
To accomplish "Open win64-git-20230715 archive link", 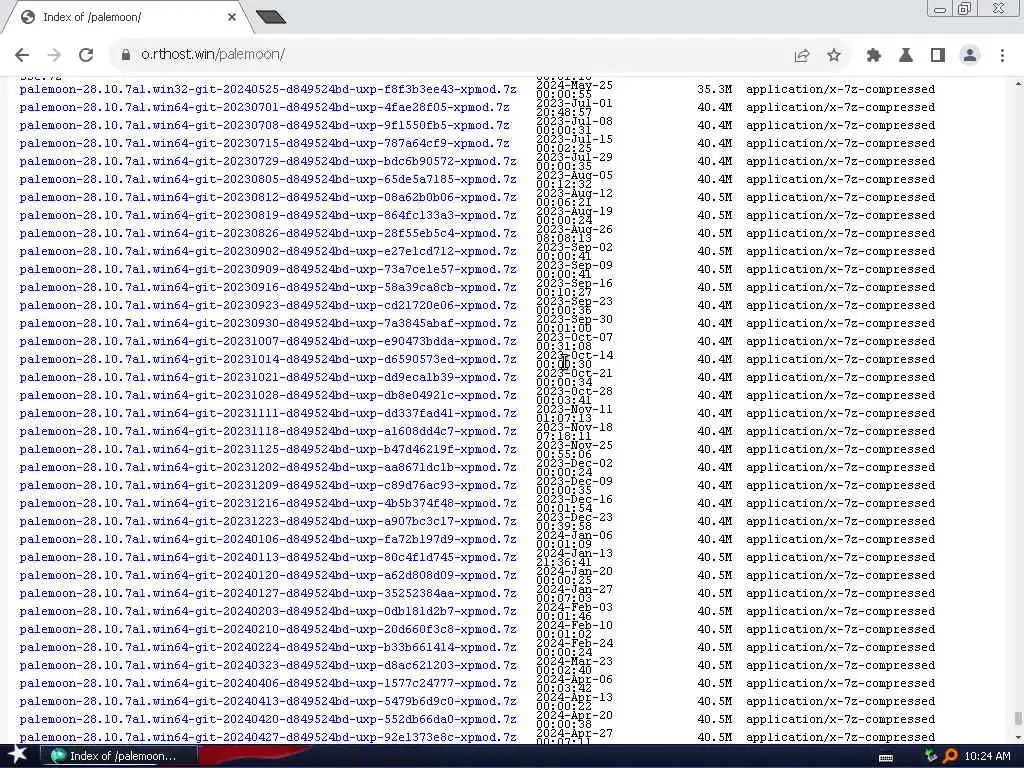I will coord(264,143).
